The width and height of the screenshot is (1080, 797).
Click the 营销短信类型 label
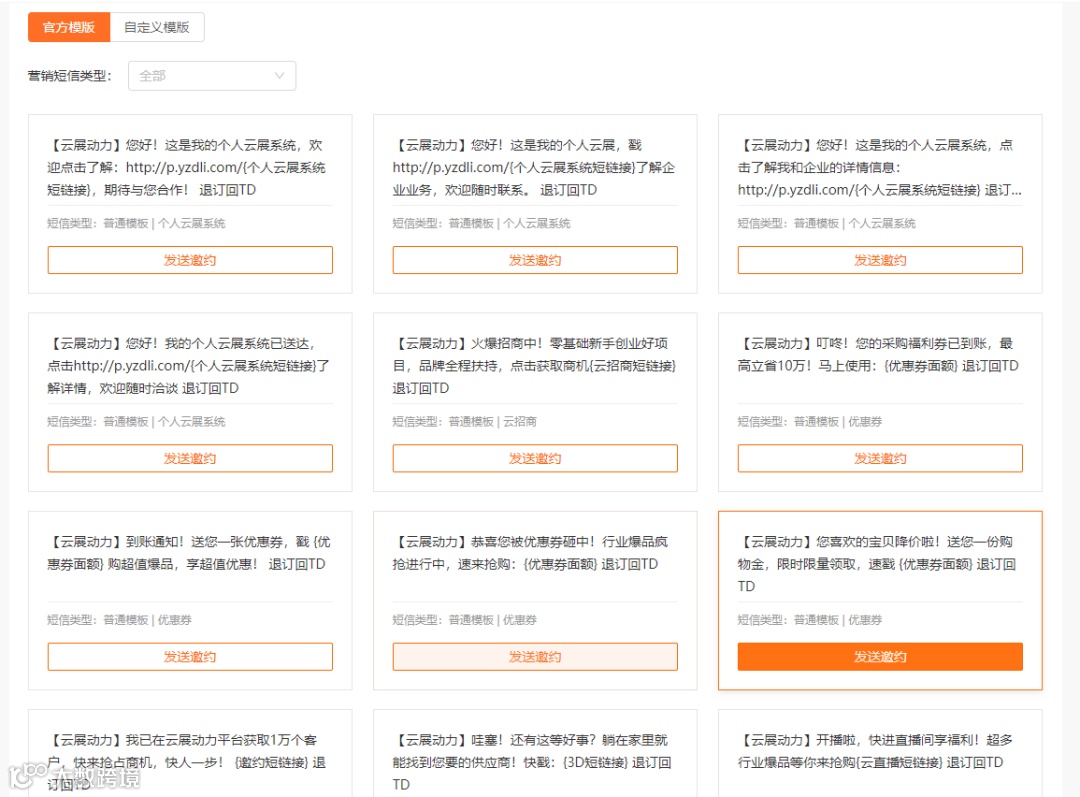pyautogui.click(x=70, y=76)
